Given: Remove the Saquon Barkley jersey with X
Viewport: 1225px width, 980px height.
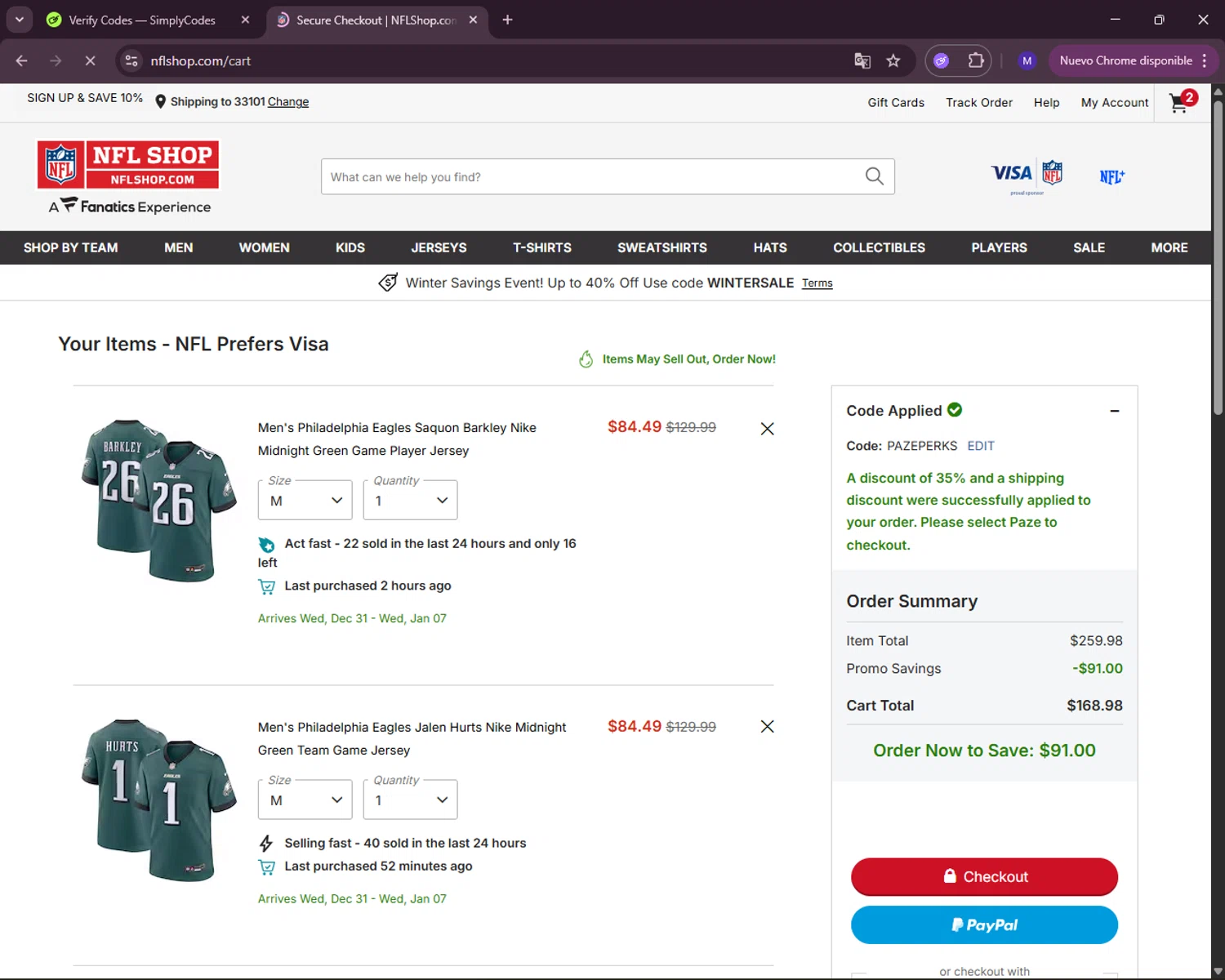Looking at the screenshot, I should click(767, 429).
